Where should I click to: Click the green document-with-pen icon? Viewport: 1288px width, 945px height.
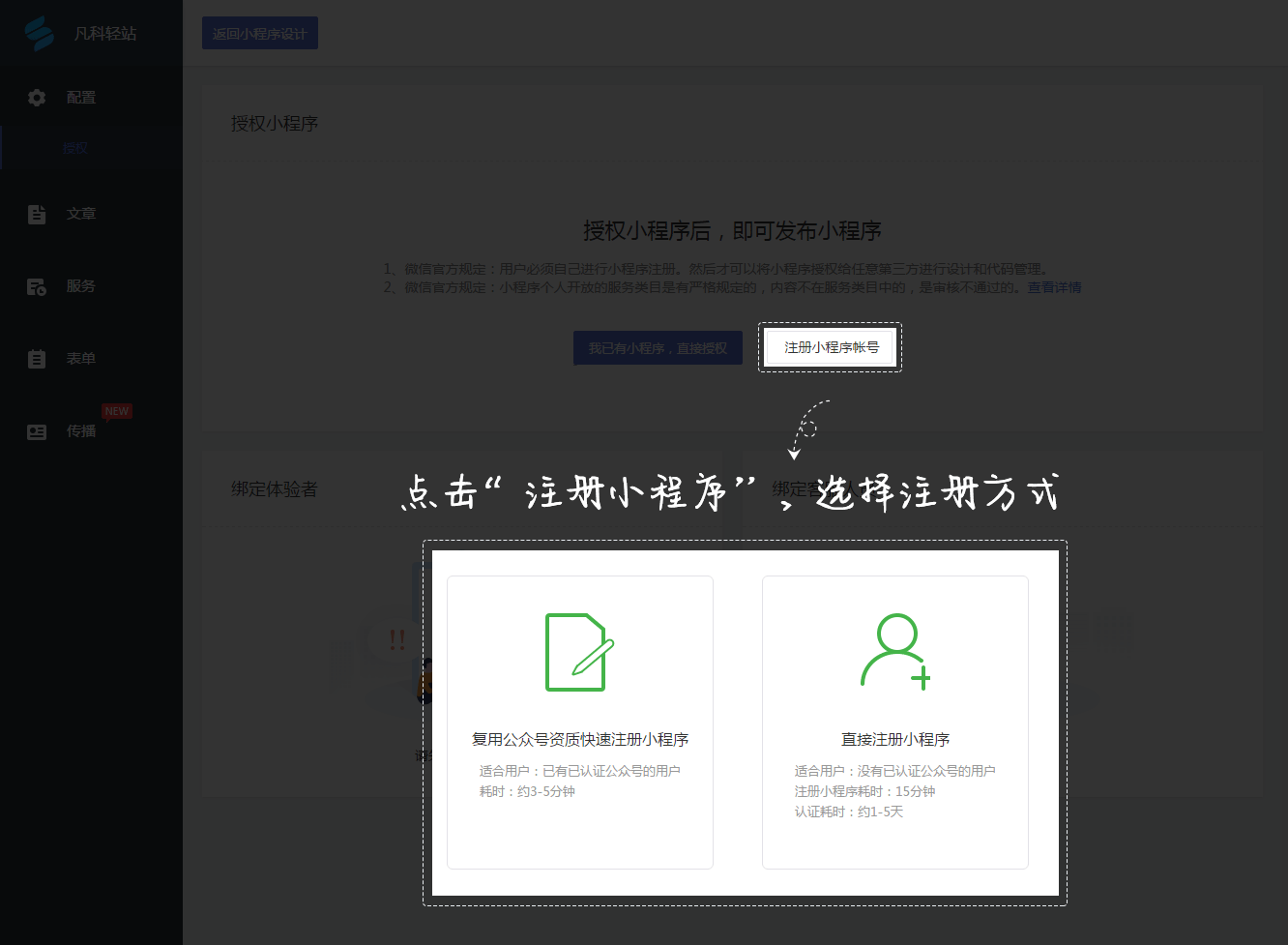(x=580, y=652)
